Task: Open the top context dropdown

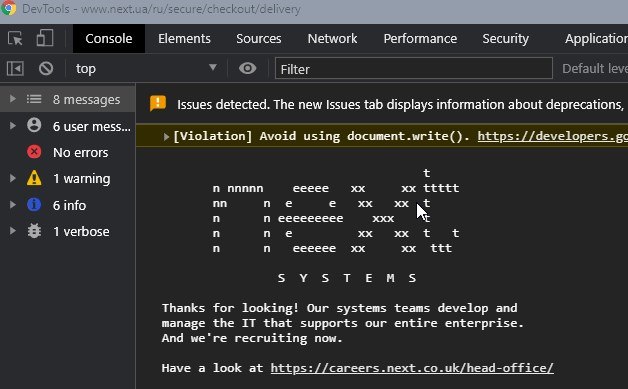Action: [x=146, y=69]
